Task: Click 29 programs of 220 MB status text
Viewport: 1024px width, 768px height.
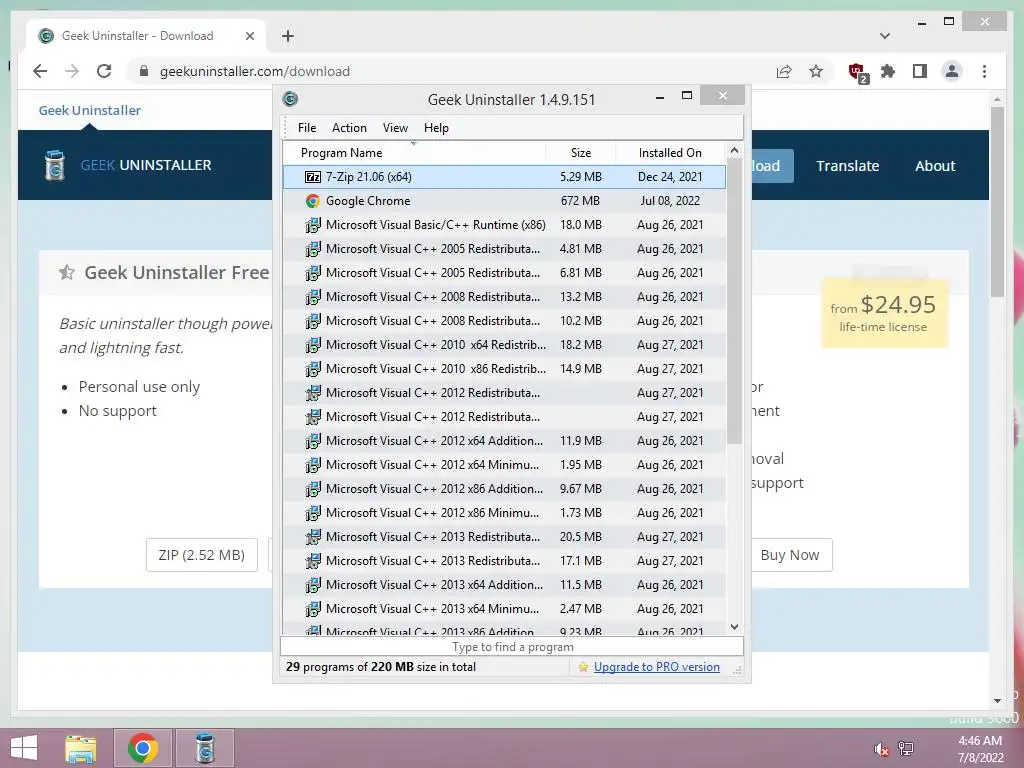Action: point(381,667)
